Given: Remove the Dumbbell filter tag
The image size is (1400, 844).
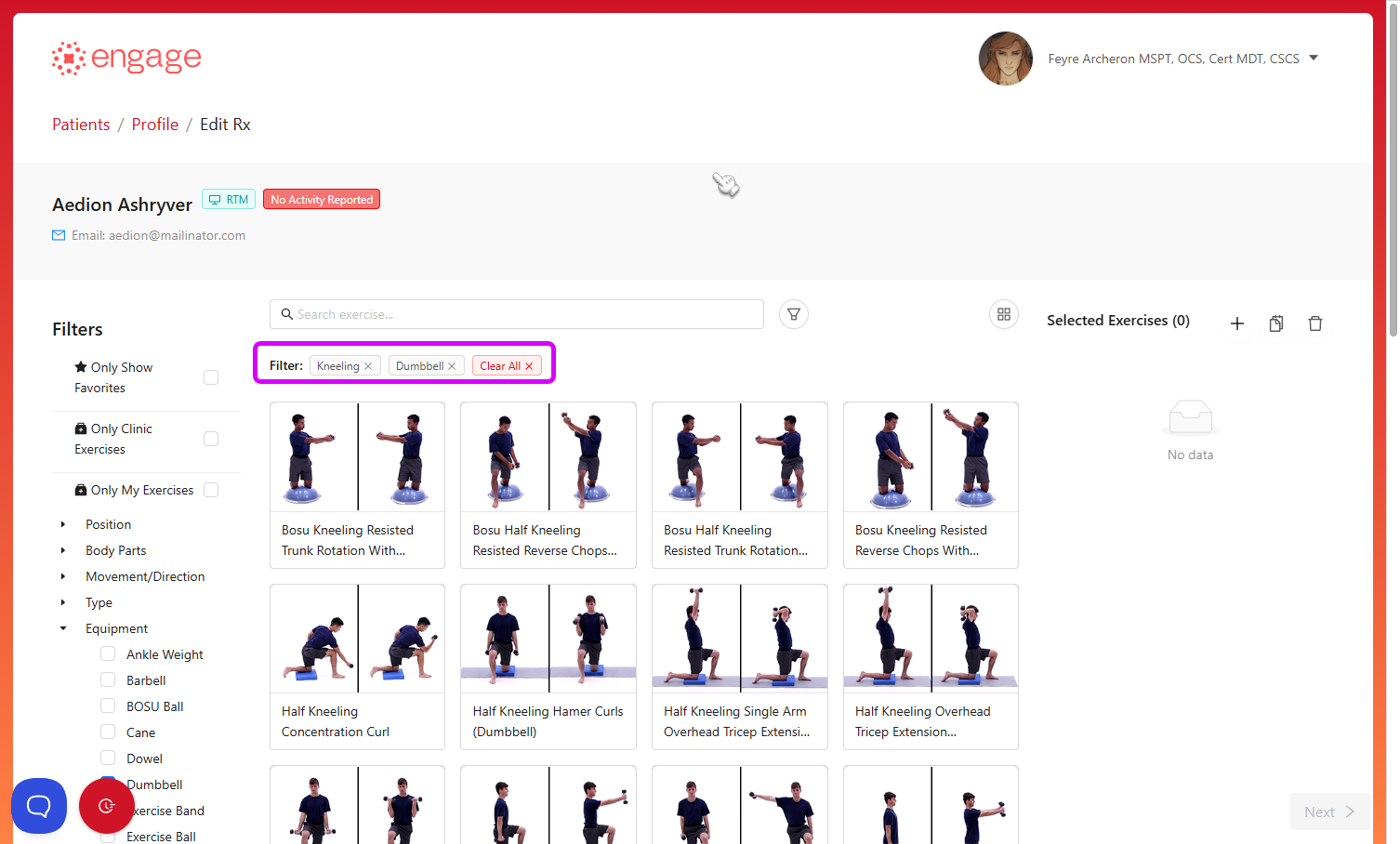Looking at the screenshot, I should 452,366.
